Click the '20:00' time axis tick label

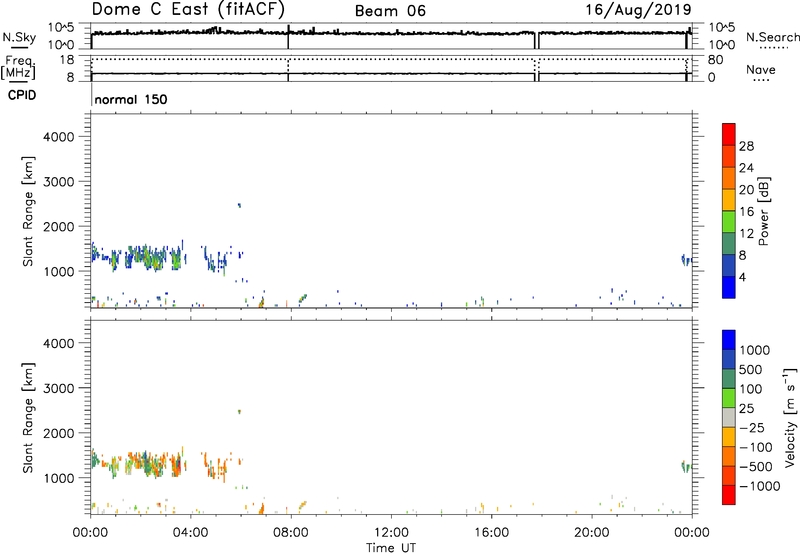592,533
